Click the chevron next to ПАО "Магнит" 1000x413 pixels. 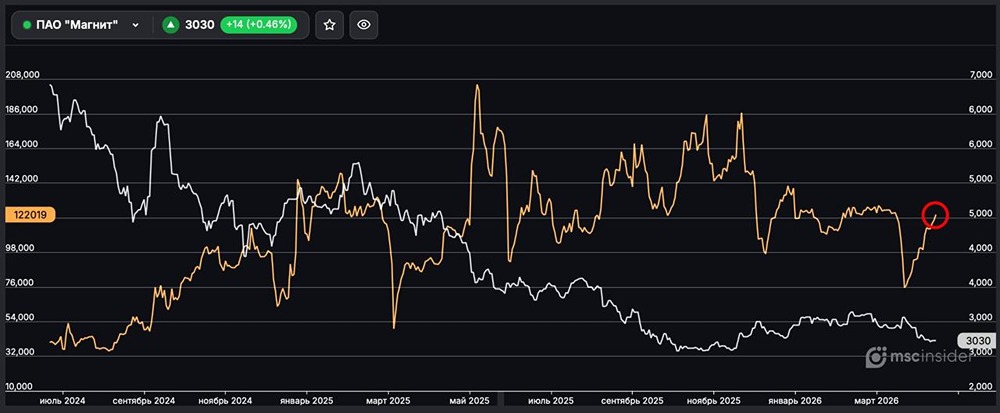(x=135, y=25)
